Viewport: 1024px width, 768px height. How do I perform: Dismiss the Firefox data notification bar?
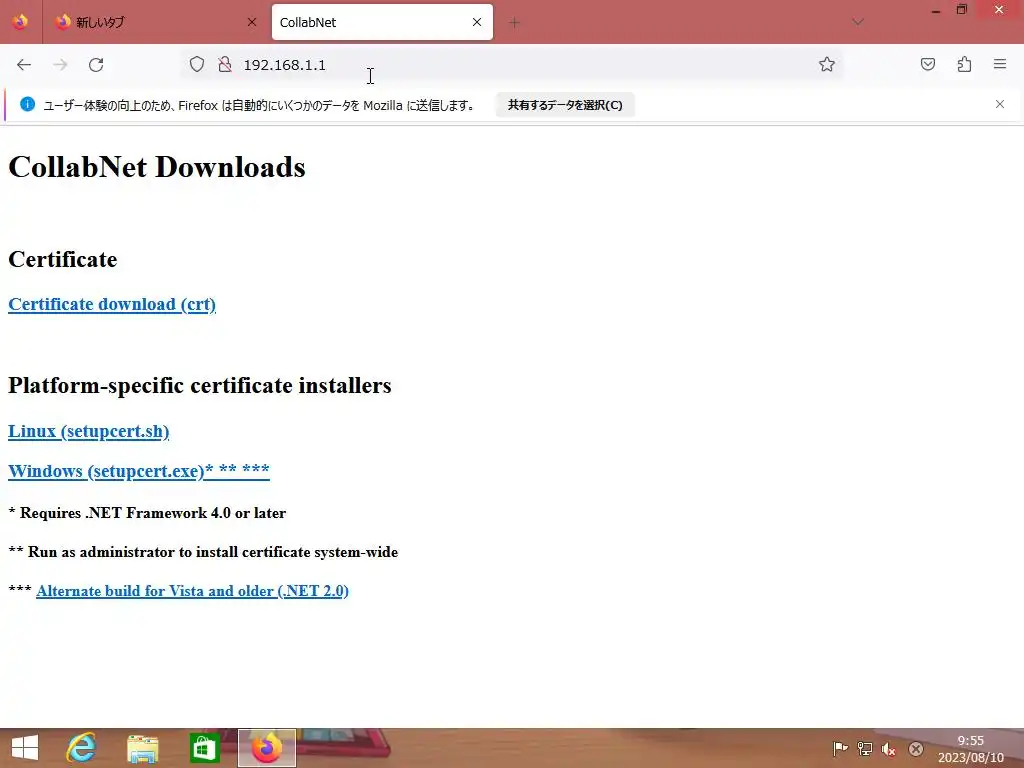(1000, 104)
